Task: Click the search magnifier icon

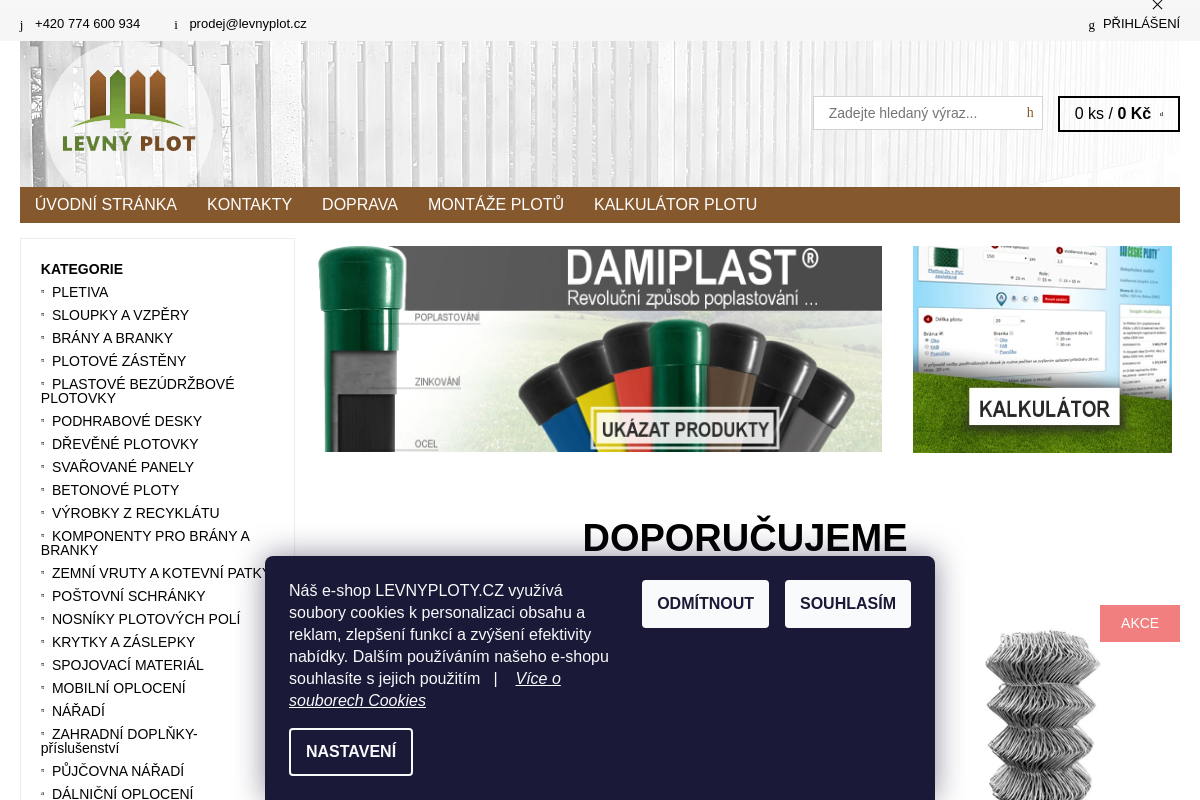Action: click(x=1030, y=113)
